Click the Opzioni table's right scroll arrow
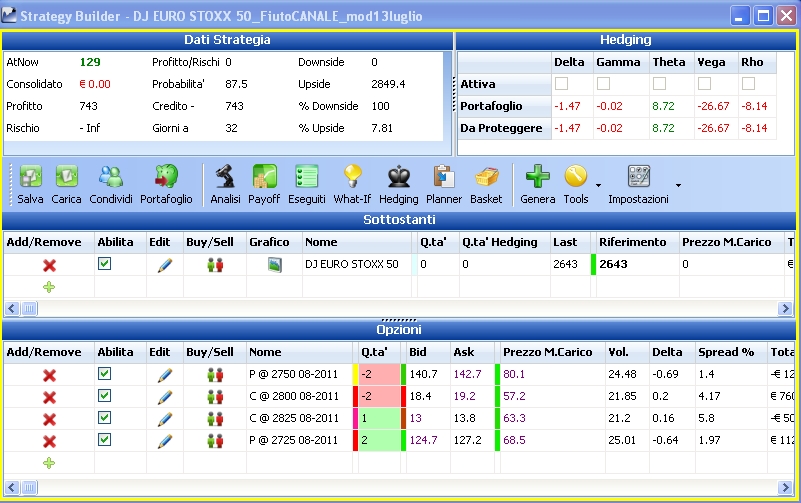Screen dimensions: 801x503 785,487
